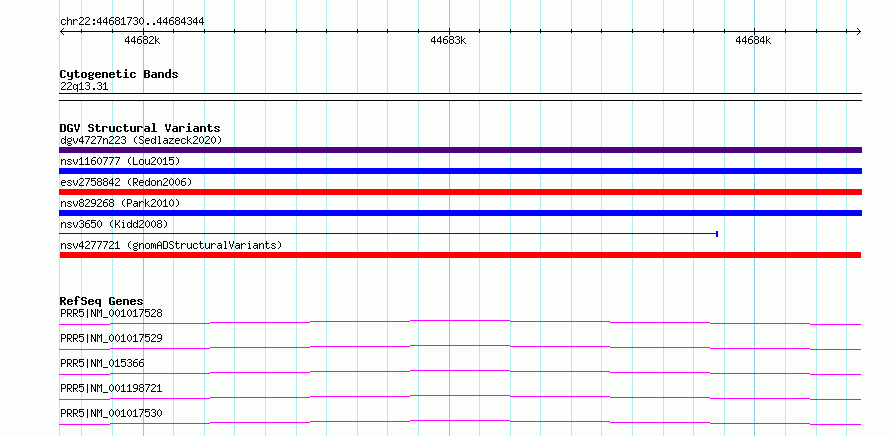
Task: Select the PRR5|NM_001017529 transcript label
Action: click(111, 338)
